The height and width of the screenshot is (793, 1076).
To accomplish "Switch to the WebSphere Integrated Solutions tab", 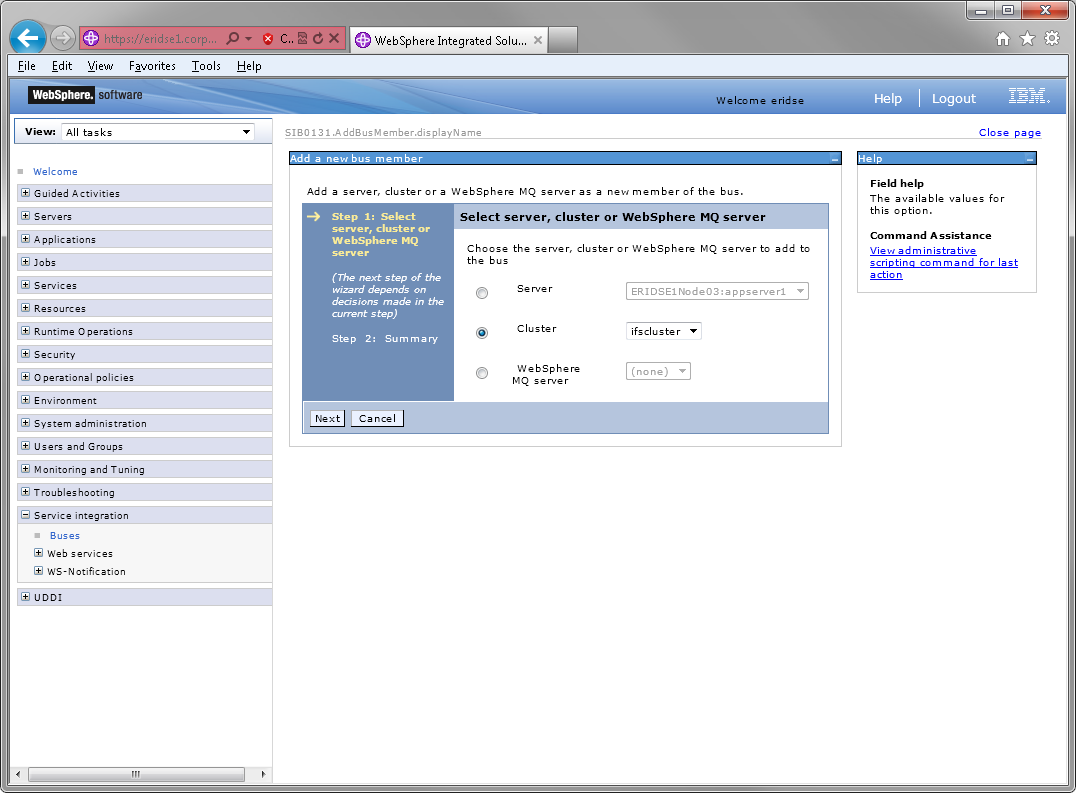I will [x=449, y=40].
